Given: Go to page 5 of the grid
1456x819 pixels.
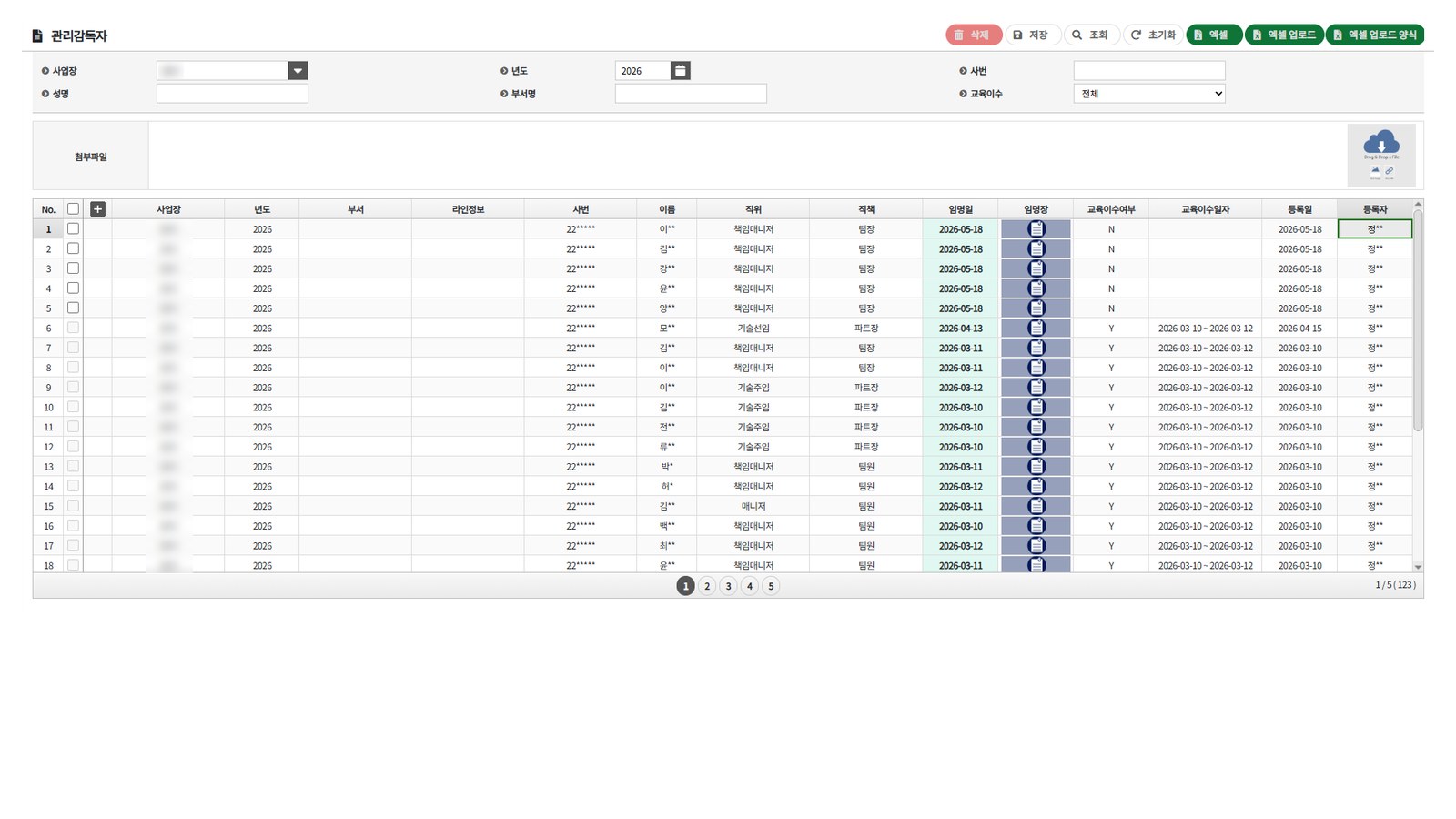Looking at the screenshot, I should (771, 586).
